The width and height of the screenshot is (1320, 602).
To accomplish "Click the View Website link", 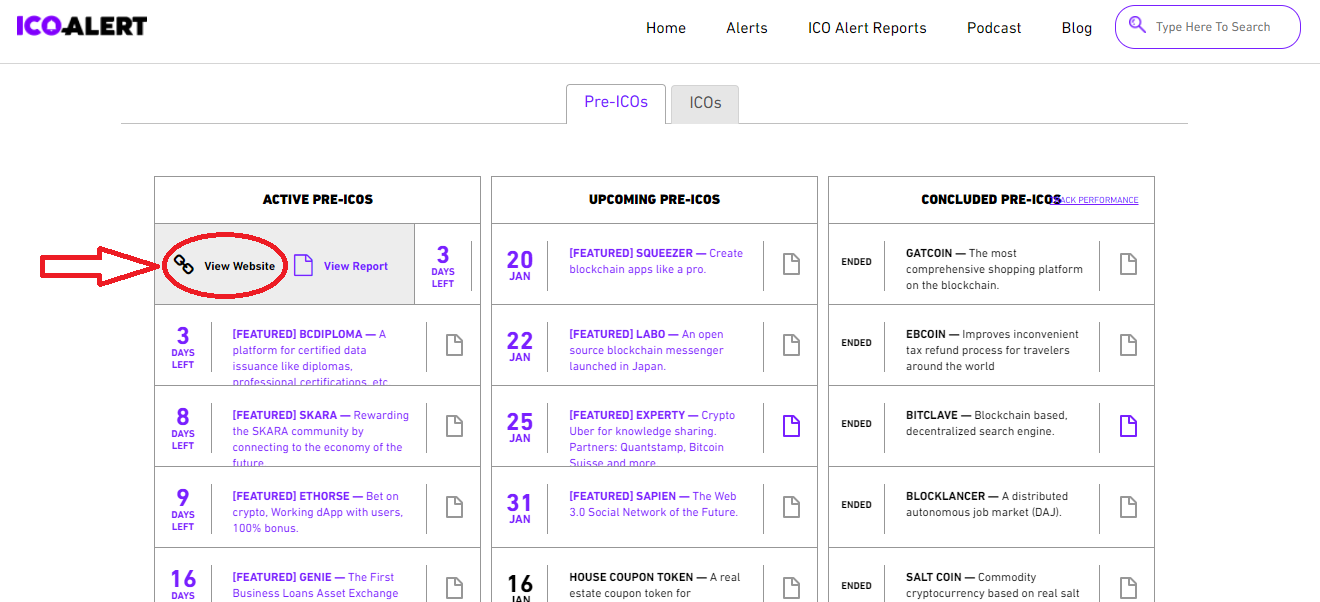I will pos(240,266).
